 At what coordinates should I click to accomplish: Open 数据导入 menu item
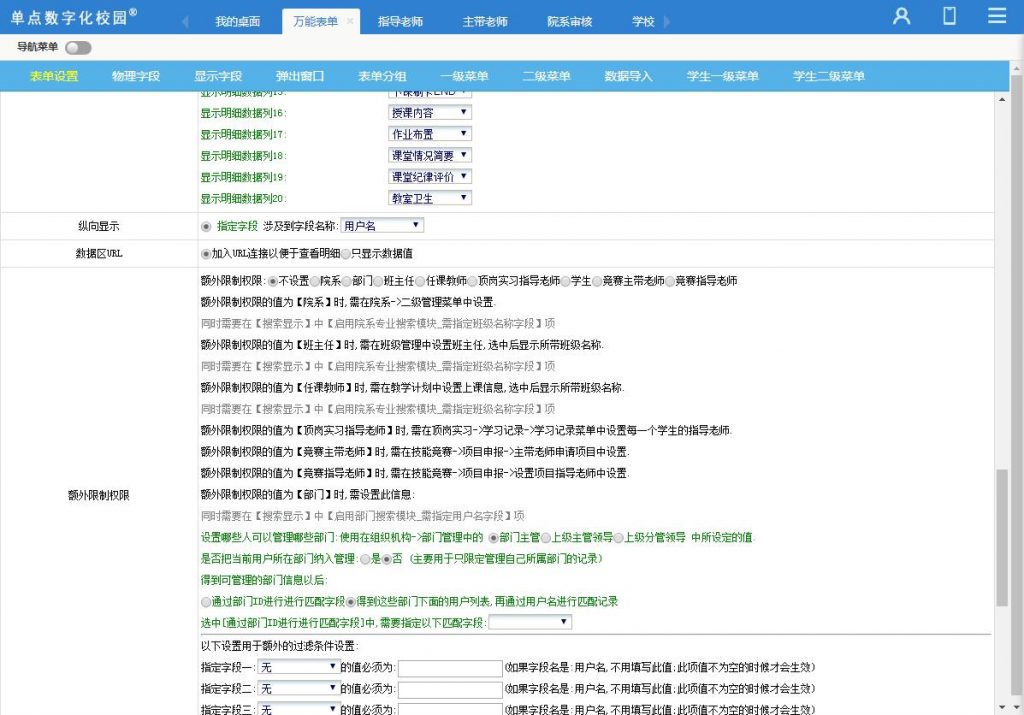pos(628,76)
